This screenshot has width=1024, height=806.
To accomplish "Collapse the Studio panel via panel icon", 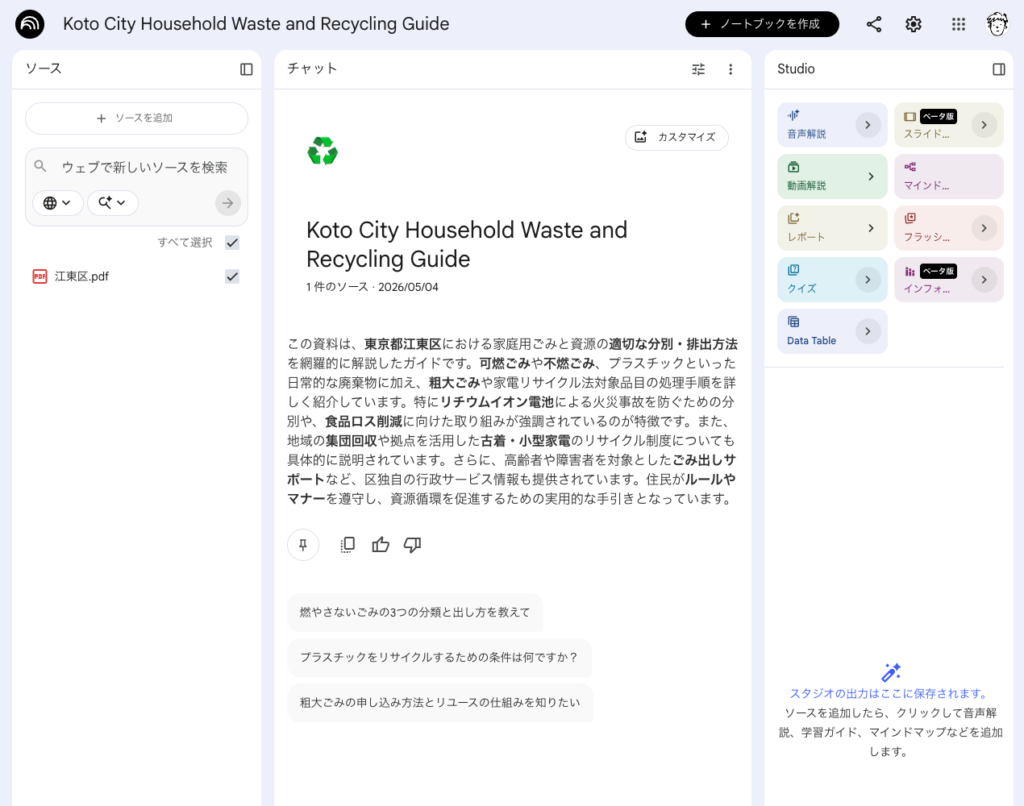I will pos(999,69).
